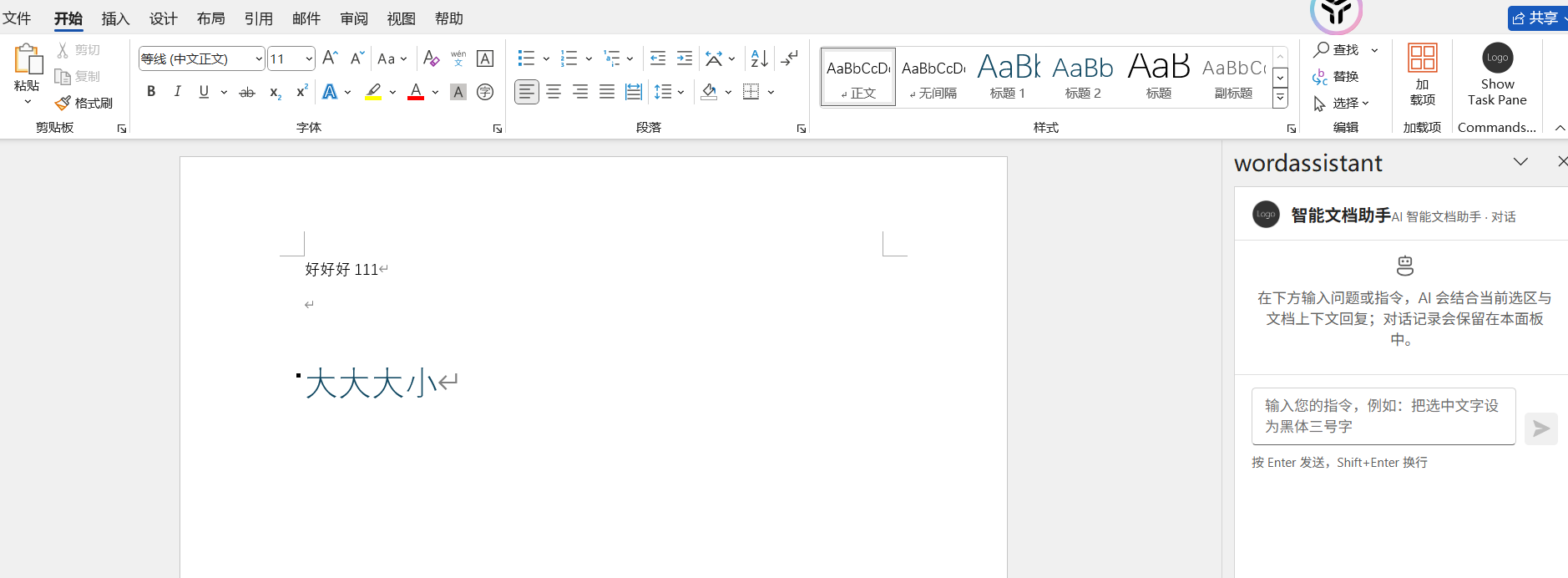This screenshot has width=1568, height=578.
Task: Justify the paragraph text
Action: pyautogui.click(x=607, y=92)
